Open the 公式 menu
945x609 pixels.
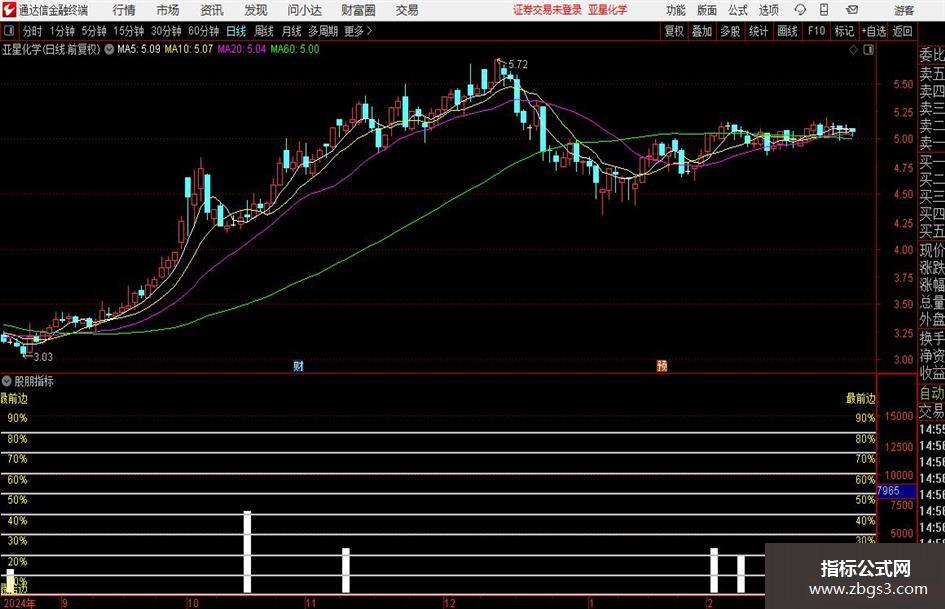pyautogui.click(x=738, y=10)
